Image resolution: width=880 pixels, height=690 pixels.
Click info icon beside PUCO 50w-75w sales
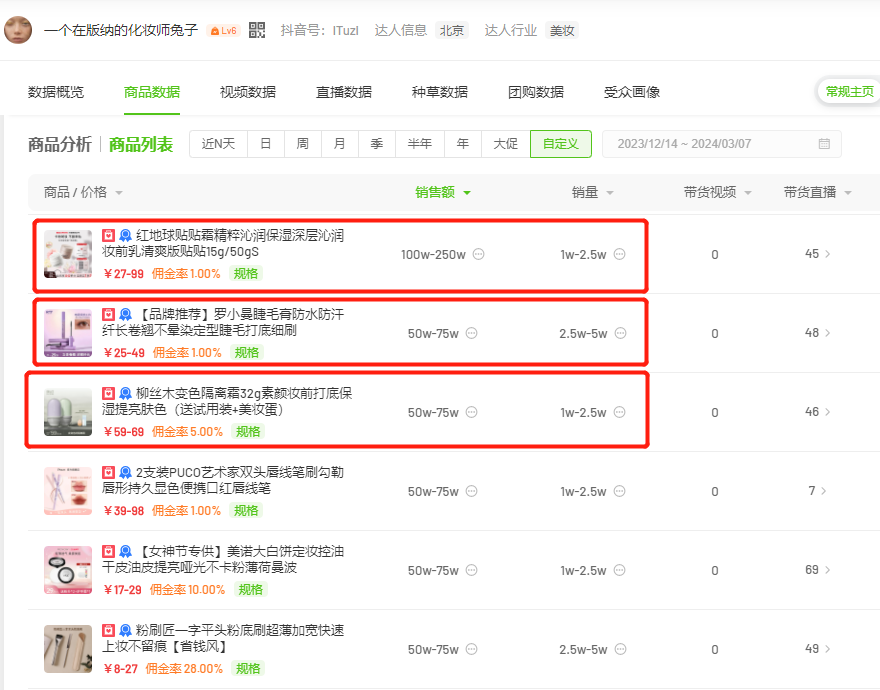471,491
